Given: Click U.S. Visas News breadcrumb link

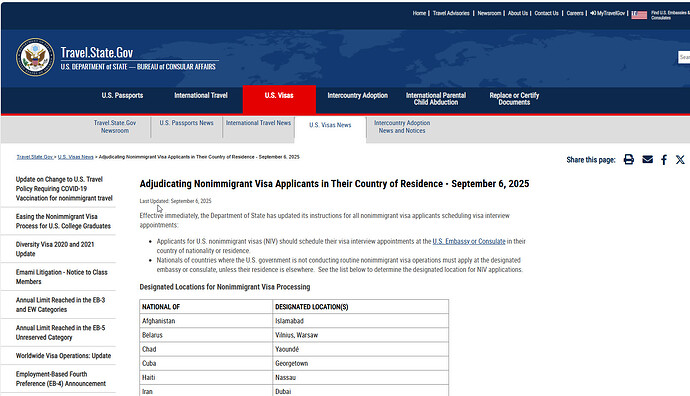Looking at the screenshot, I should tap(76, 157).
